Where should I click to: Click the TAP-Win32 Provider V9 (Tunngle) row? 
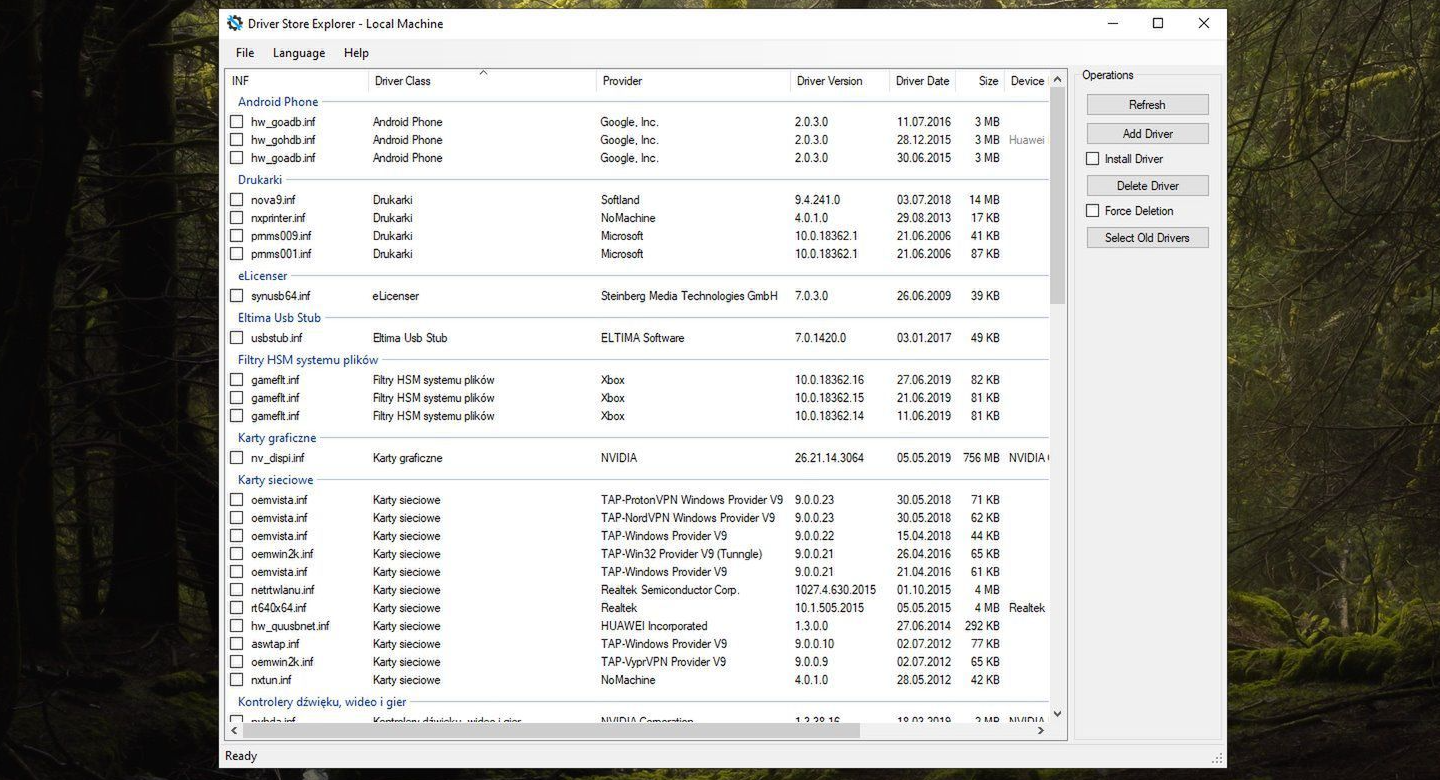tap(638, 554)
